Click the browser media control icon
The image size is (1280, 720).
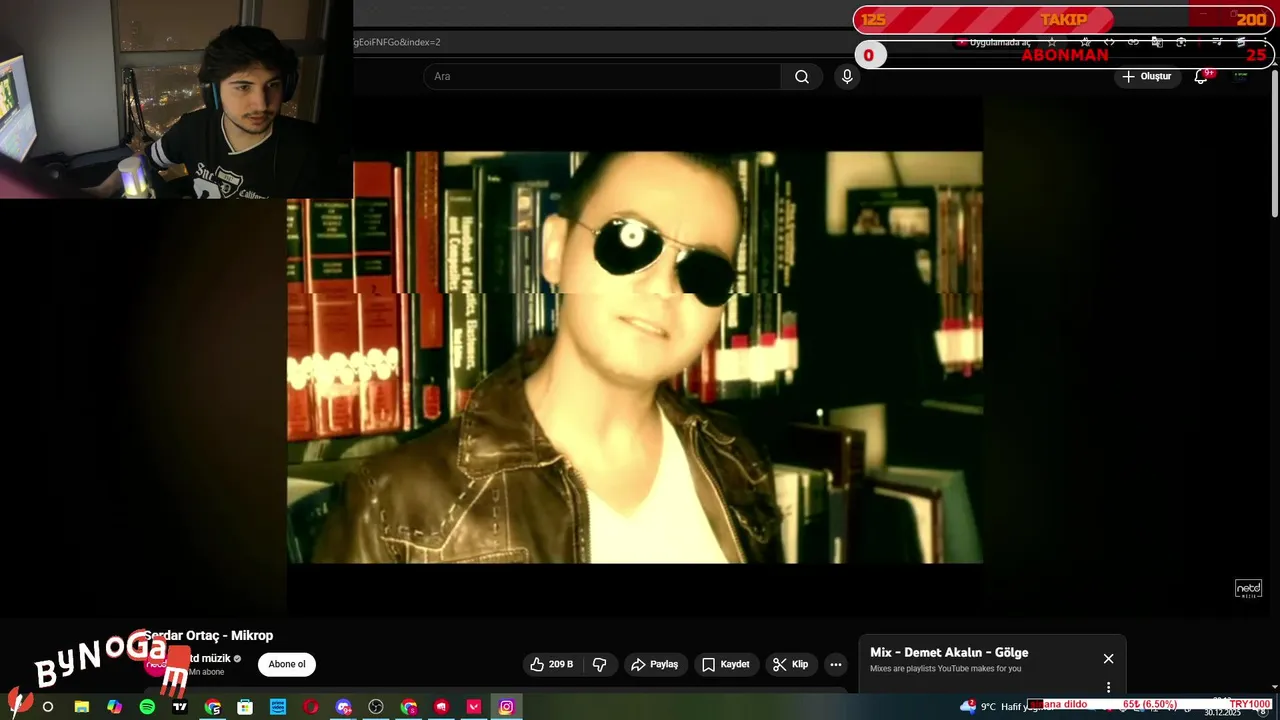pyautogui.click(x=1217, y=42)
